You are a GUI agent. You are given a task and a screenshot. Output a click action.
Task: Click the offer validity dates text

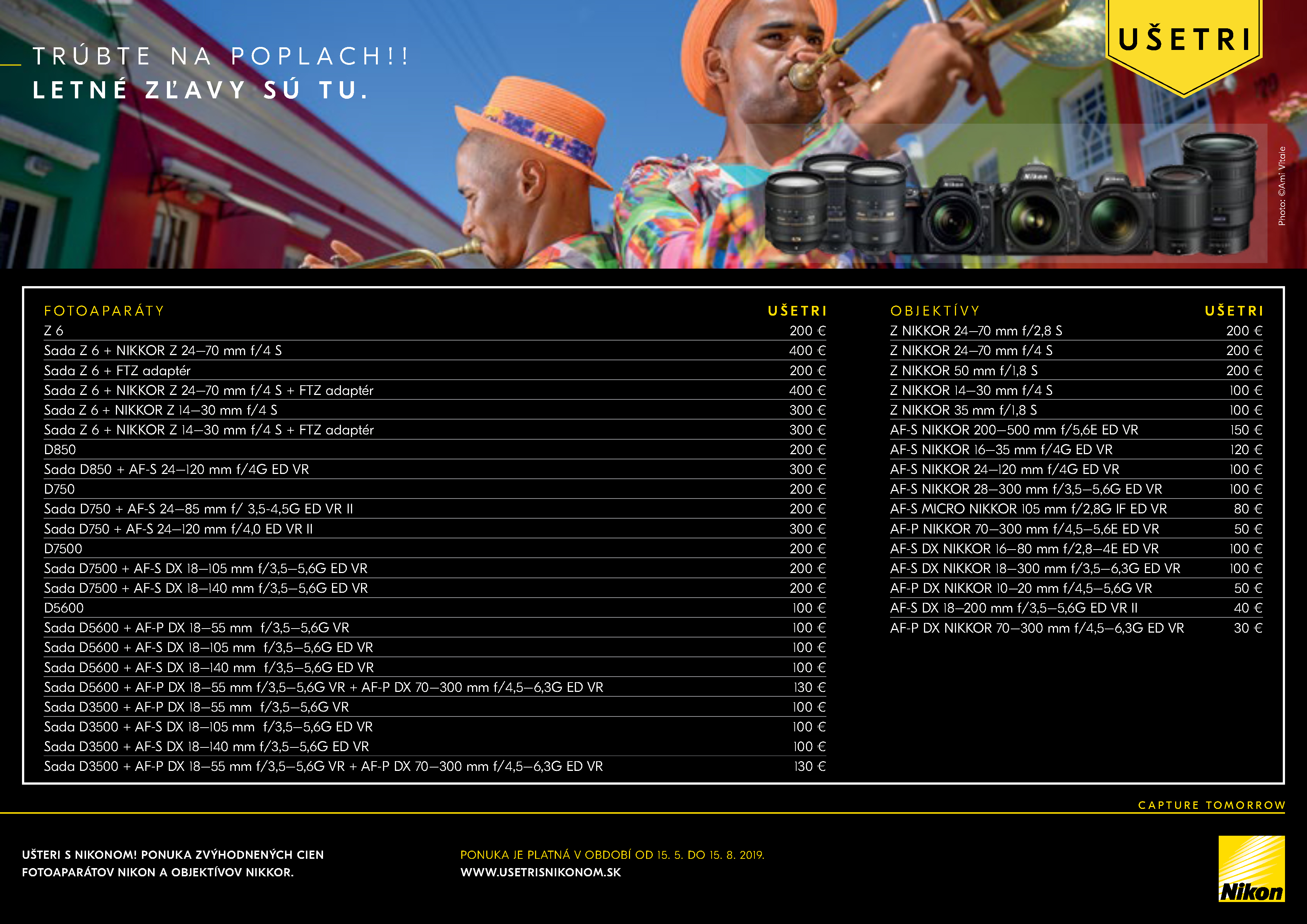612,855
